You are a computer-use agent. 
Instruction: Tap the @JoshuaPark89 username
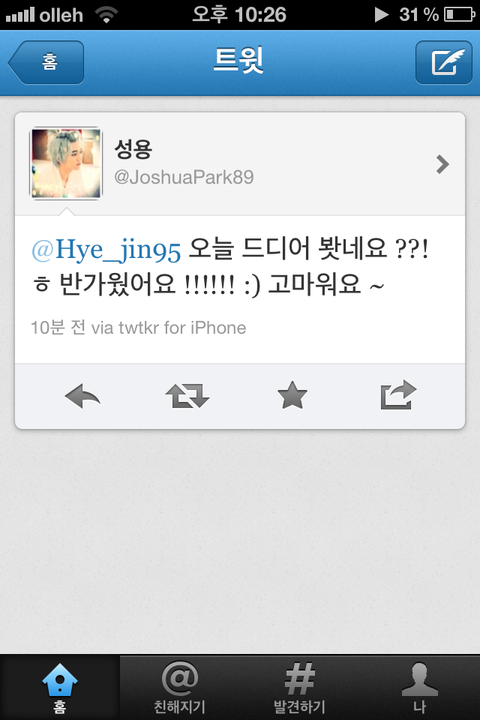pyautogui.click(x=184, y=177)
